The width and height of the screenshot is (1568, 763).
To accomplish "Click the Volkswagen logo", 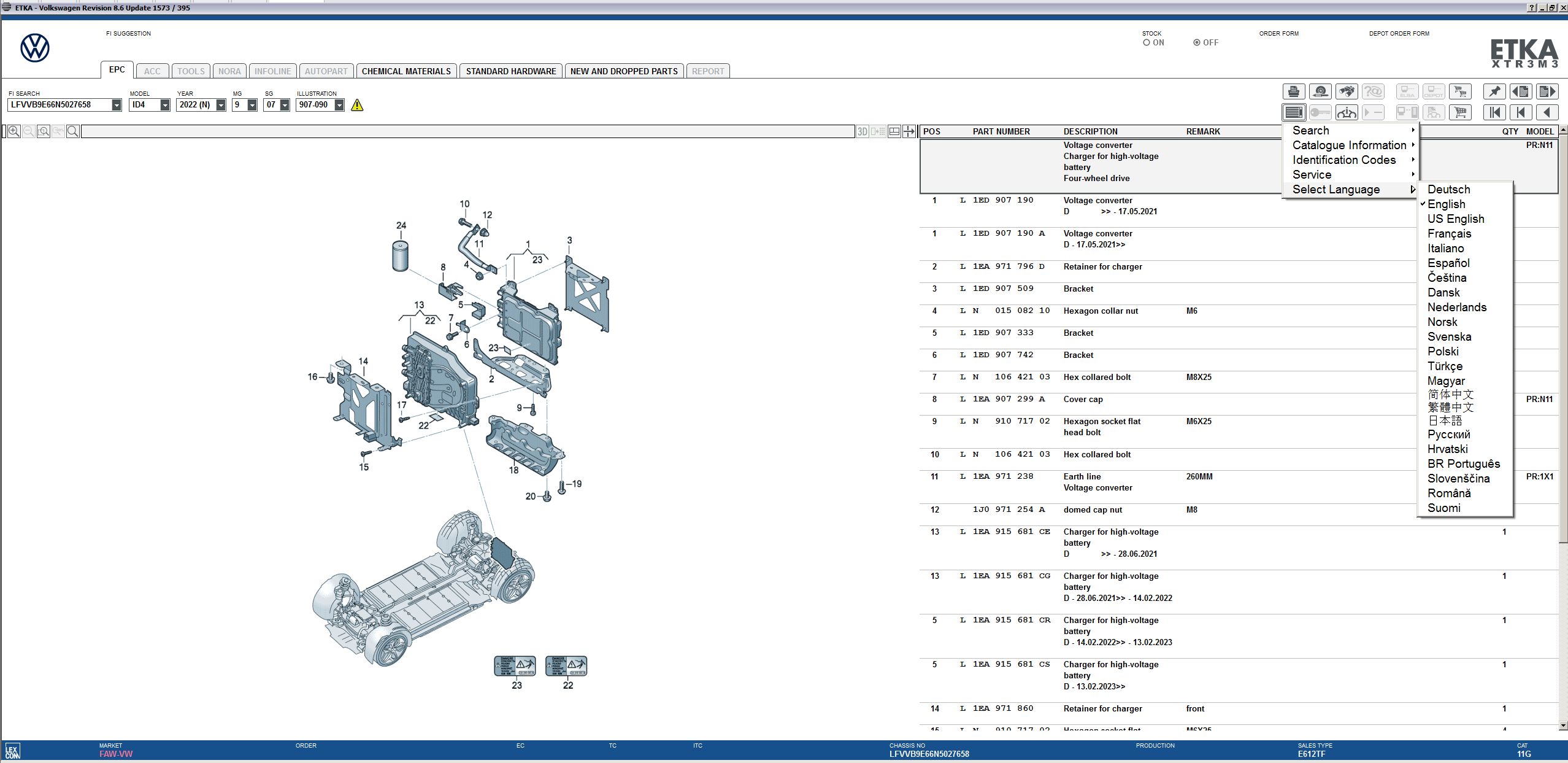I will coord(35,48).
